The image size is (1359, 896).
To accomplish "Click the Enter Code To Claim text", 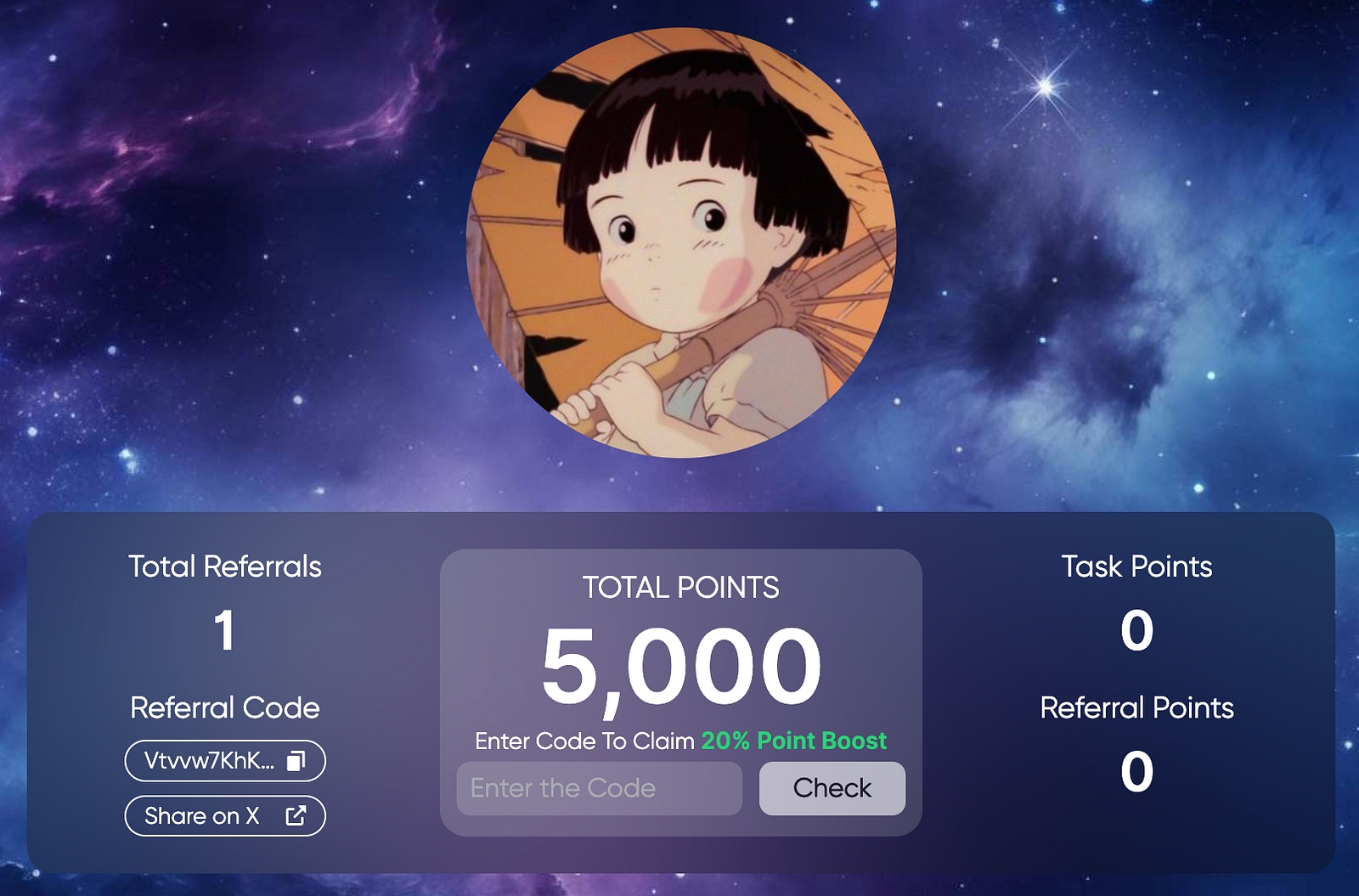I will tap(585, 741).
